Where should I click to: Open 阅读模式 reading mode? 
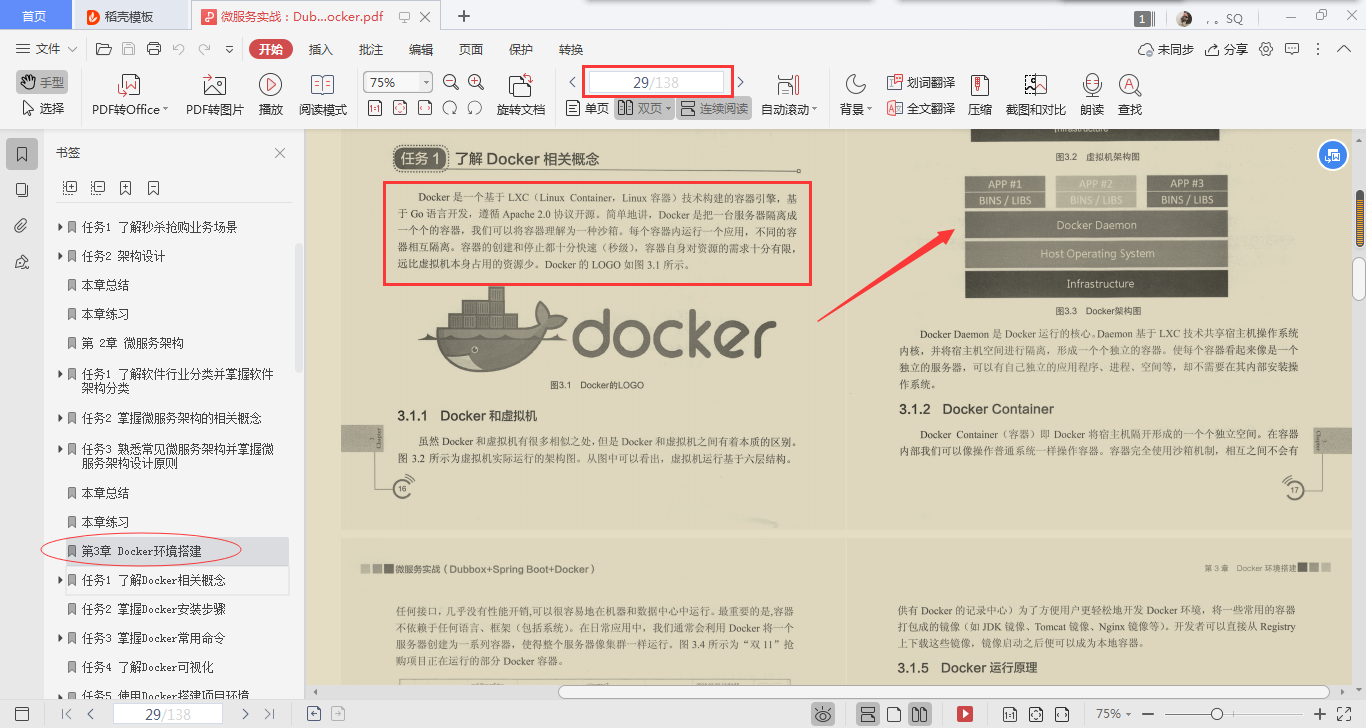click(x=322, y=85)
